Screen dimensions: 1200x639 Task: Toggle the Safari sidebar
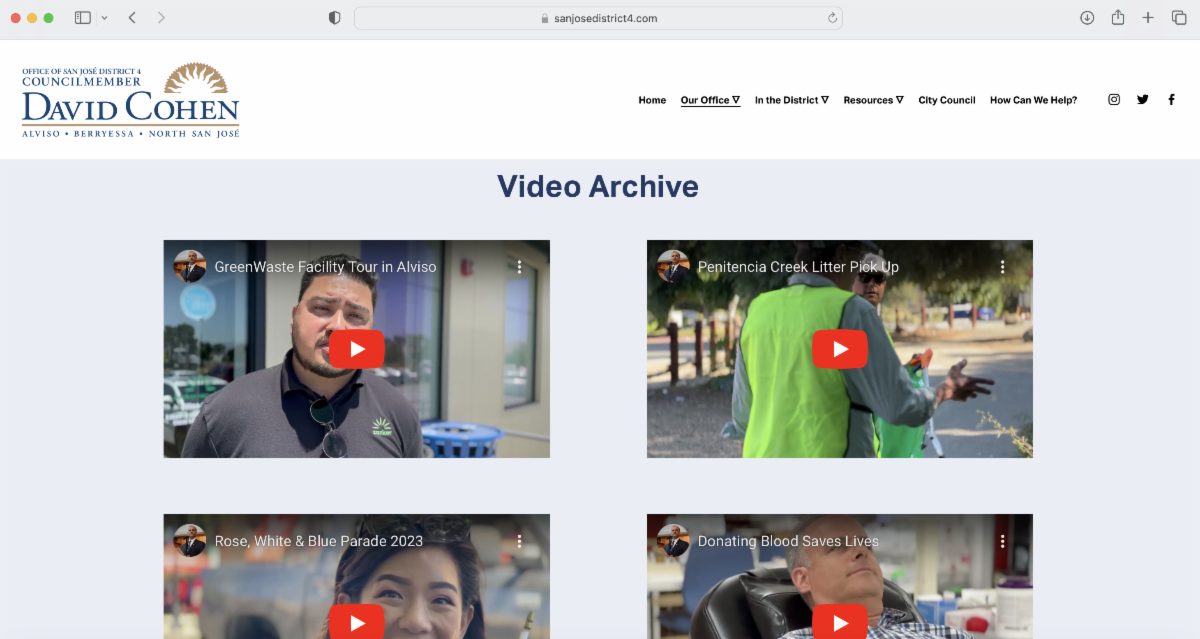(x=83, y=18)
